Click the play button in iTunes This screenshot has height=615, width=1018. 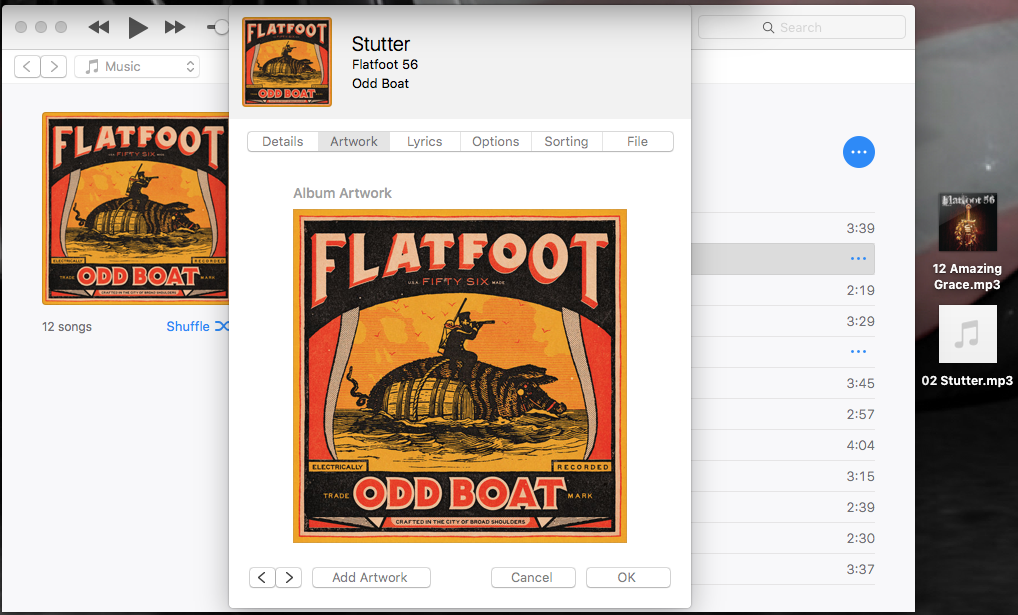coord(138,27)
